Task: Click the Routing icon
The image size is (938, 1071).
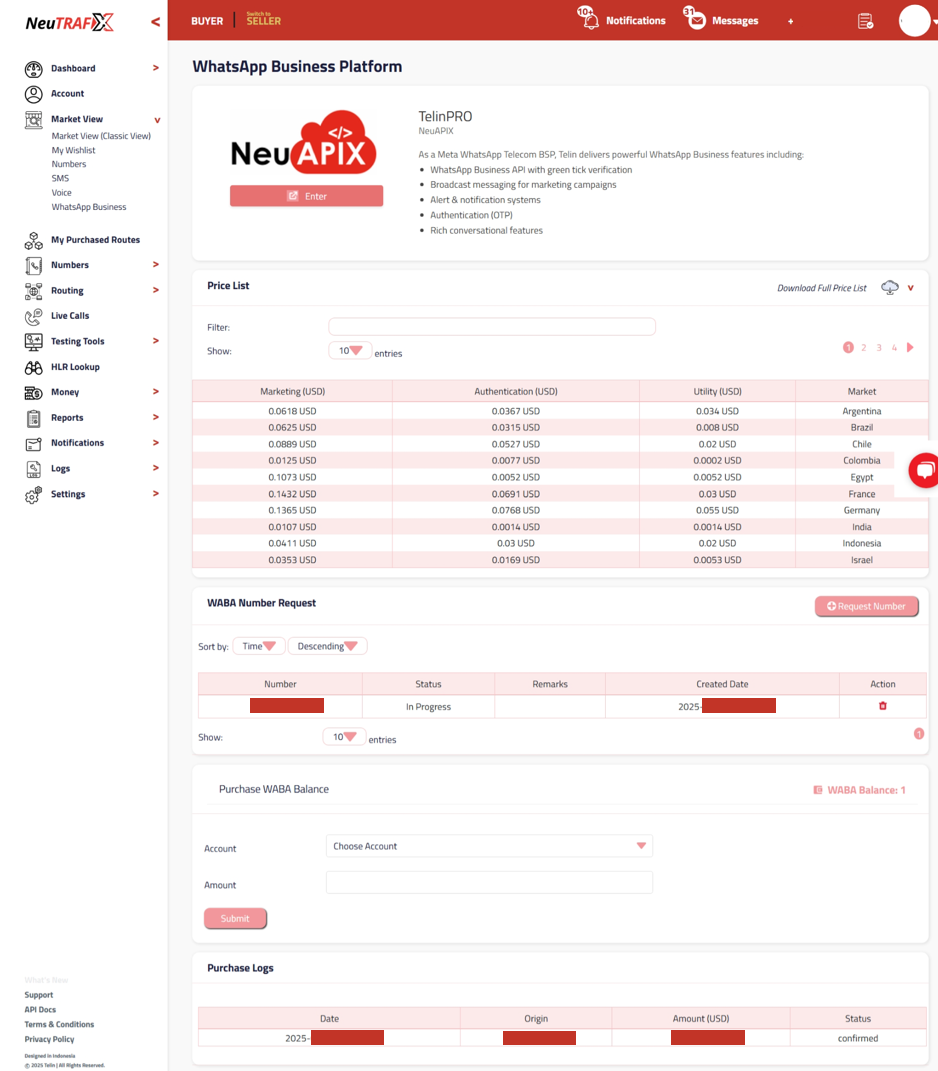Action: point(33,291)
